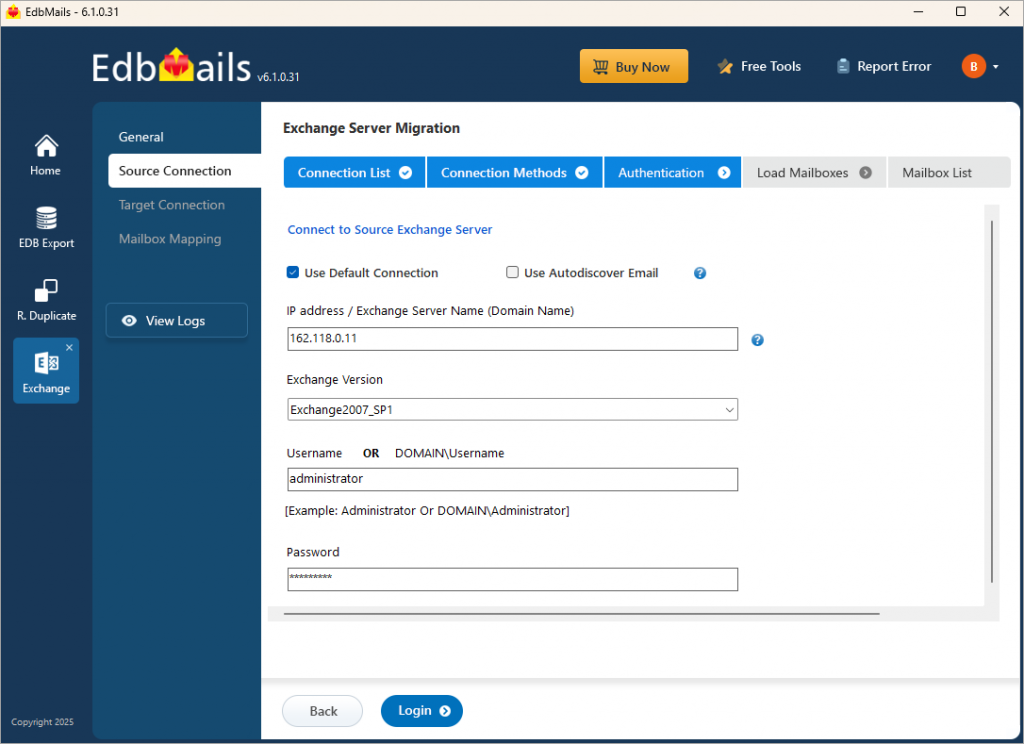Click the Password input field

[513, 579]
